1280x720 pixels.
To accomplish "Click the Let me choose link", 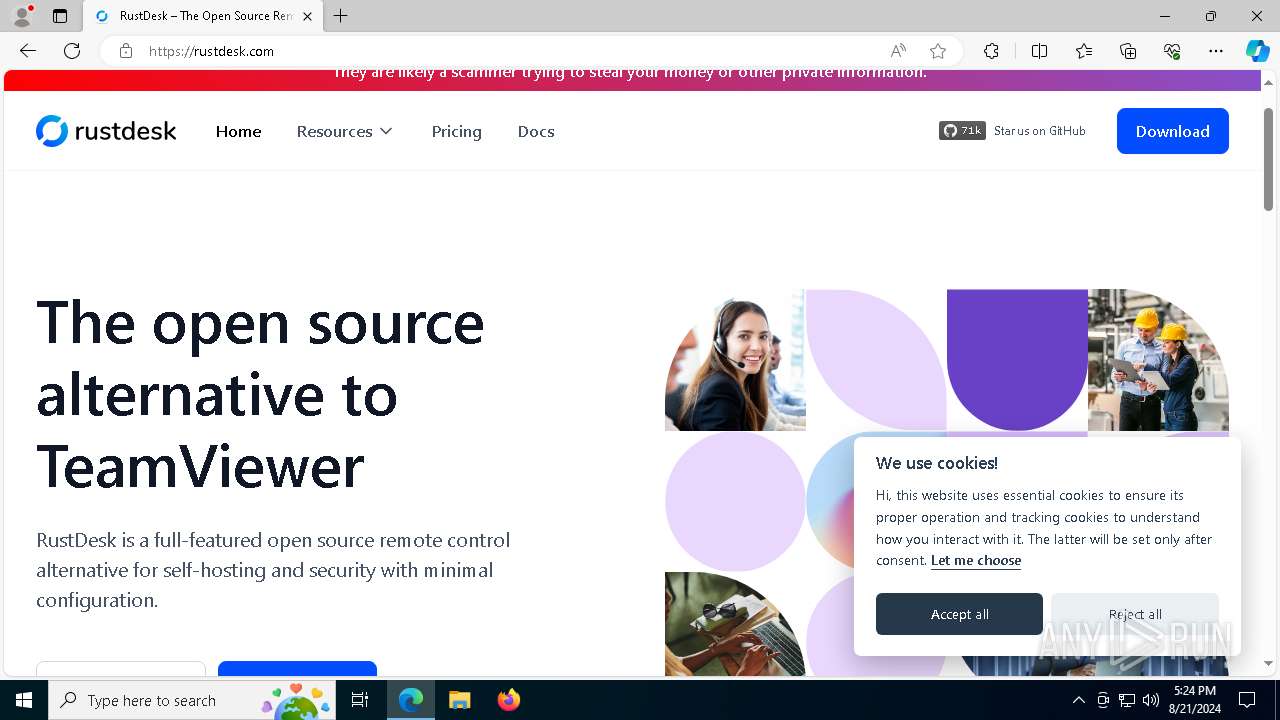I will [976, 561].
